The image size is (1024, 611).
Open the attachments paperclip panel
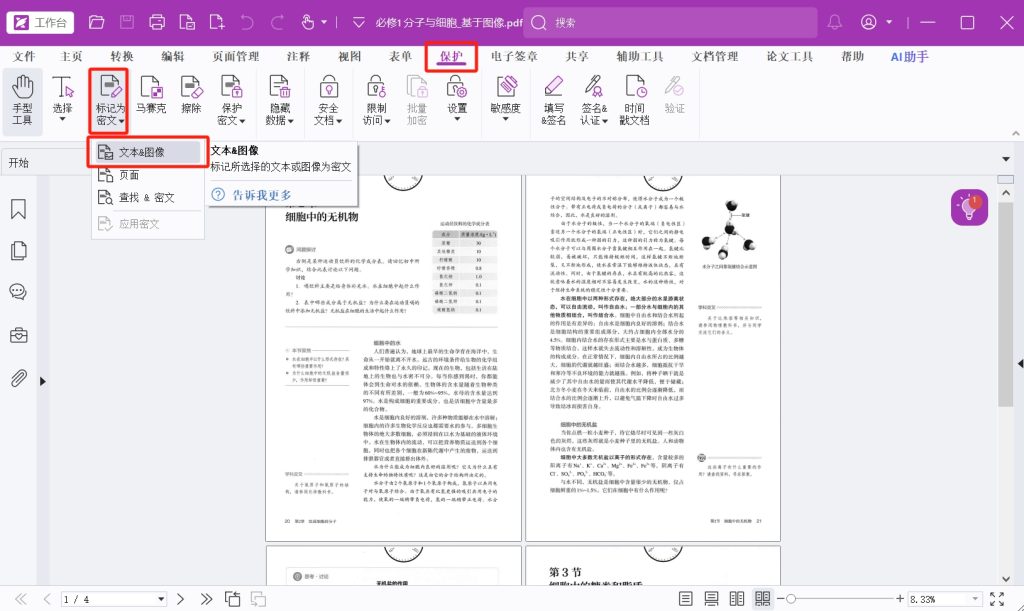(18, 378)
